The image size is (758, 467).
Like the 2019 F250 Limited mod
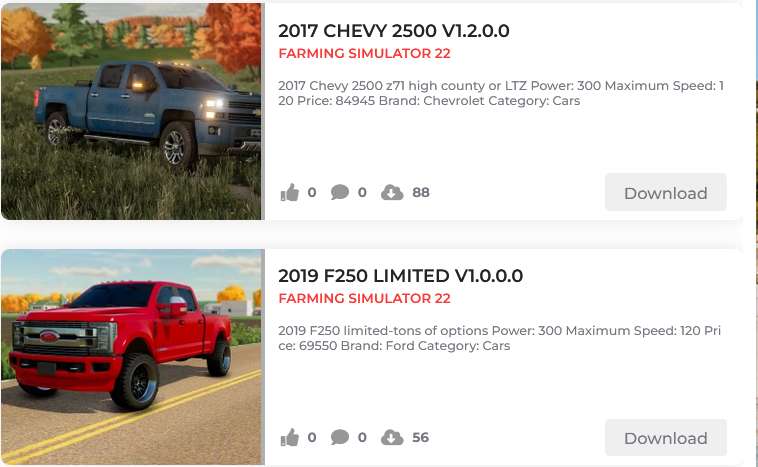point(290,438)
